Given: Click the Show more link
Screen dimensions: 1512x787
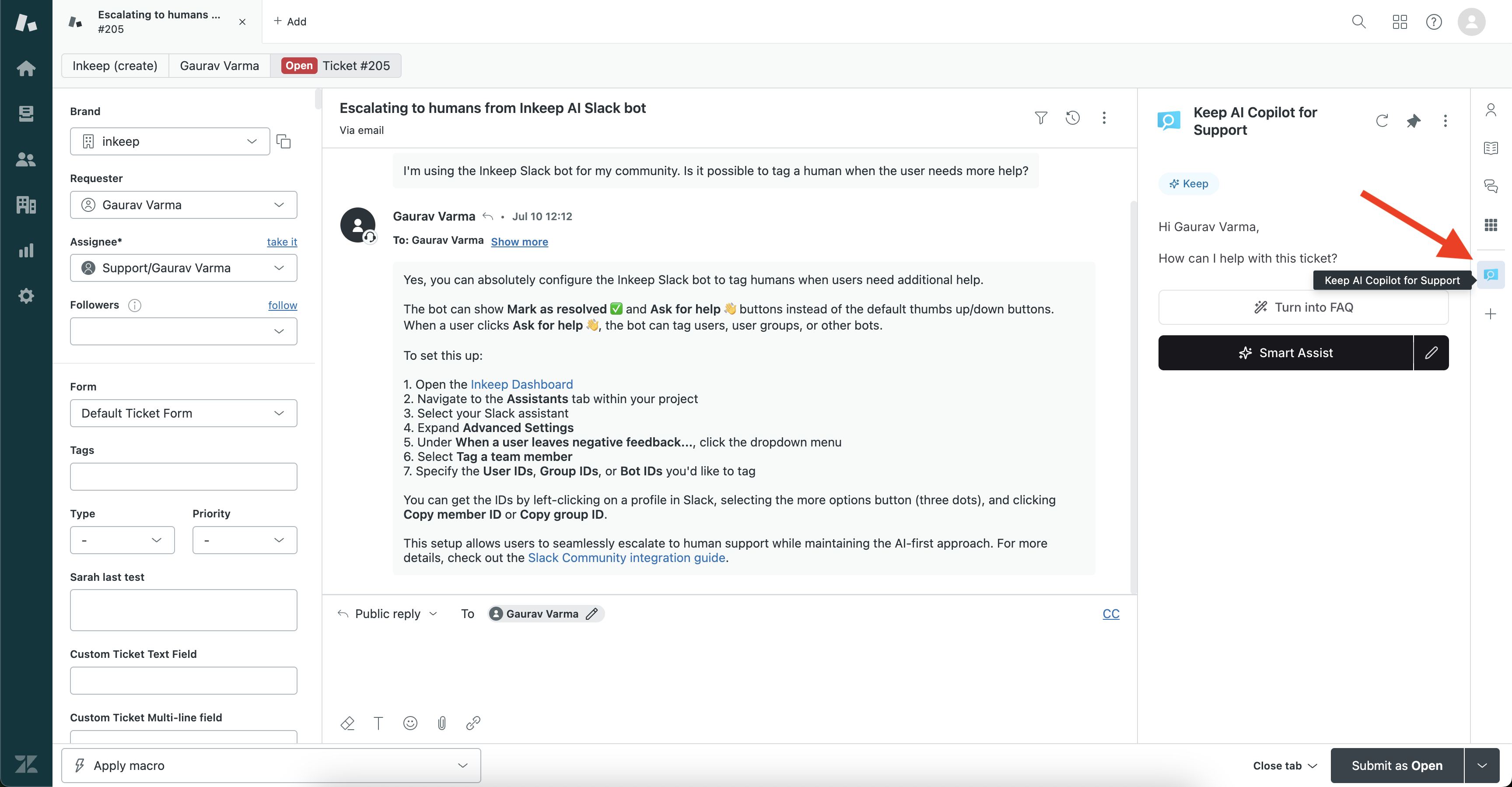Looking at the screenshot, I should tap(519, 242).
